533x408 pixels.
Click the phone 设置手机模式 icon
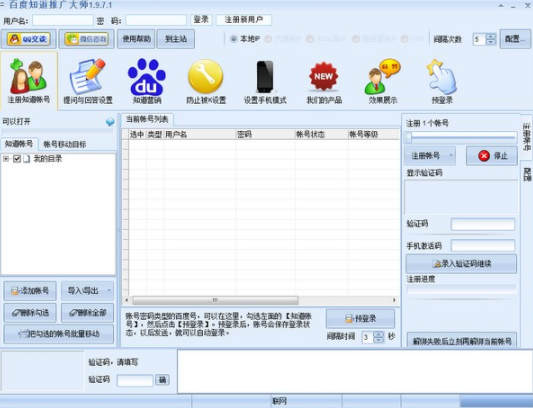265,76
